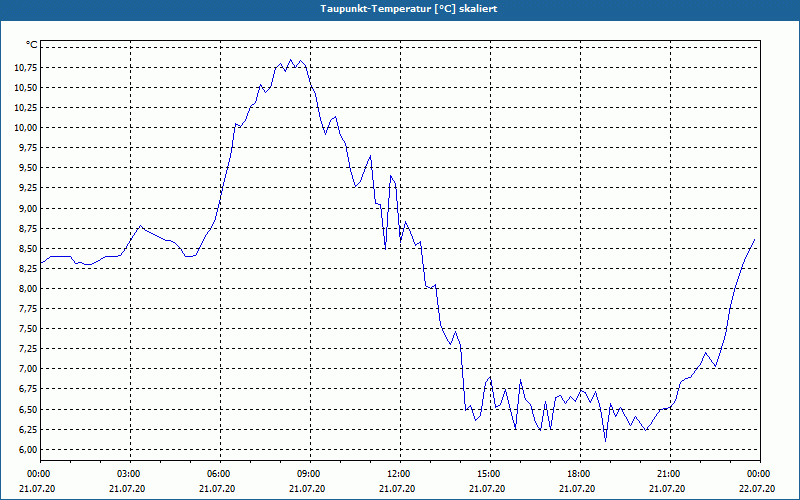Click the 9,25 y-axis value

click(28, 188)
